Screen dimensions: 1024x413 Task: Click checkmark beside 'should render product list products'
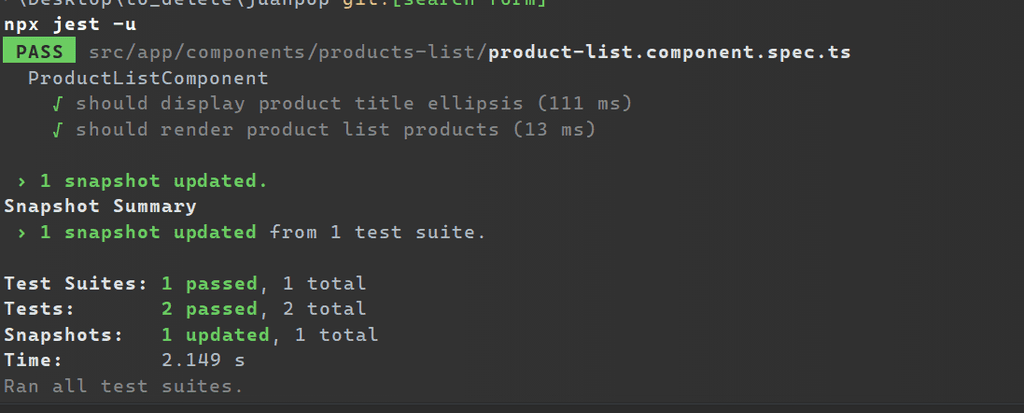pyautogui.click(x=59, y=130)
